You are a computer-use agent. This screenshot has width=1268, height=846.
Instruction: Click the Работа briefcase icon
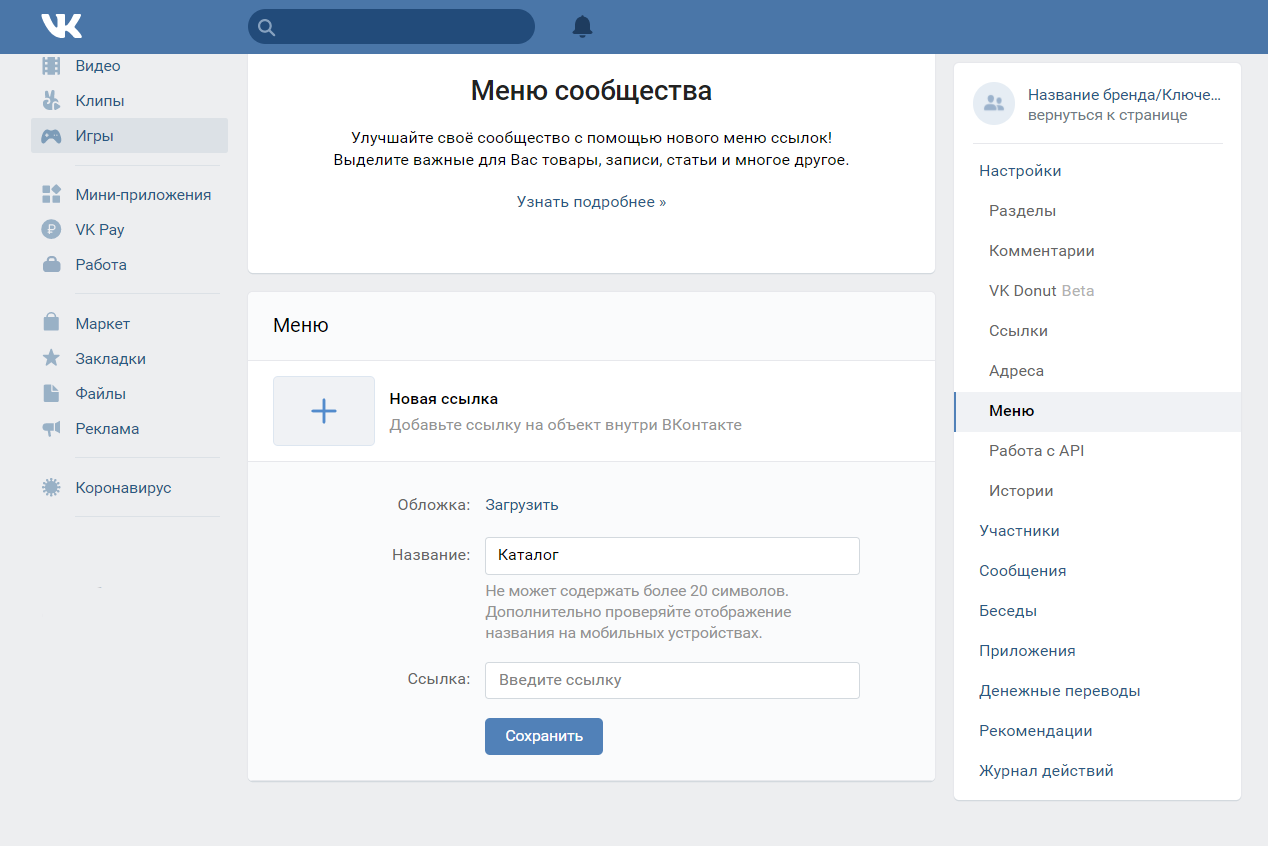pos(51,265)
